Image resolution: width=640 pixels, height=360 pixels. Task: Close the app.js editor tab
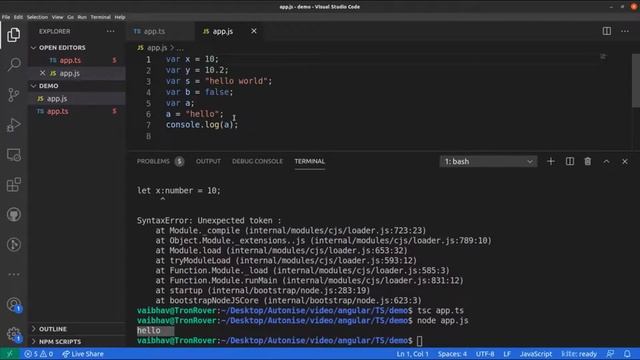(x=254, y=31)
